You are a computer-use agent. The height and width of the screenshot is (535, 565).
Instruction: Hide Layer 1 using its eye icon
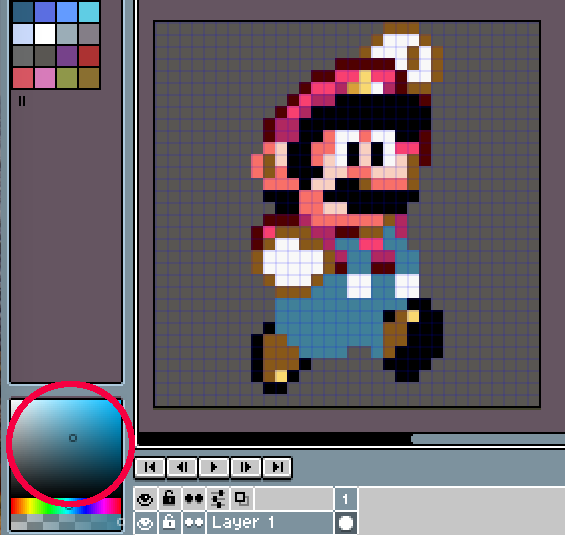145,522
